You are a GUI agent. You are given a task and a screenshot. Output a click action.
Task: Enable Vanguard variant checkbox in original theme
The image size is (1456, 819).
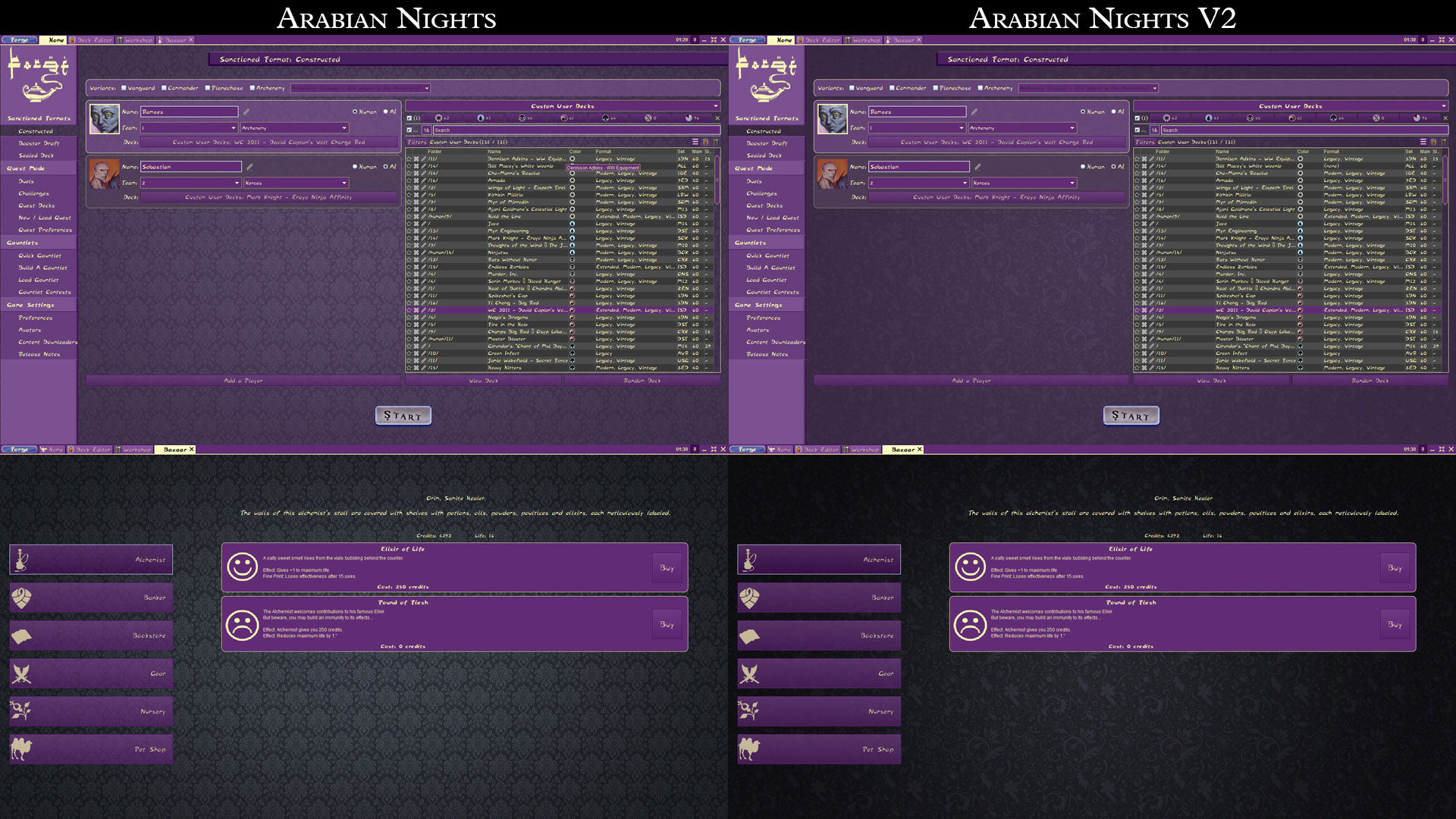point(124,88)
